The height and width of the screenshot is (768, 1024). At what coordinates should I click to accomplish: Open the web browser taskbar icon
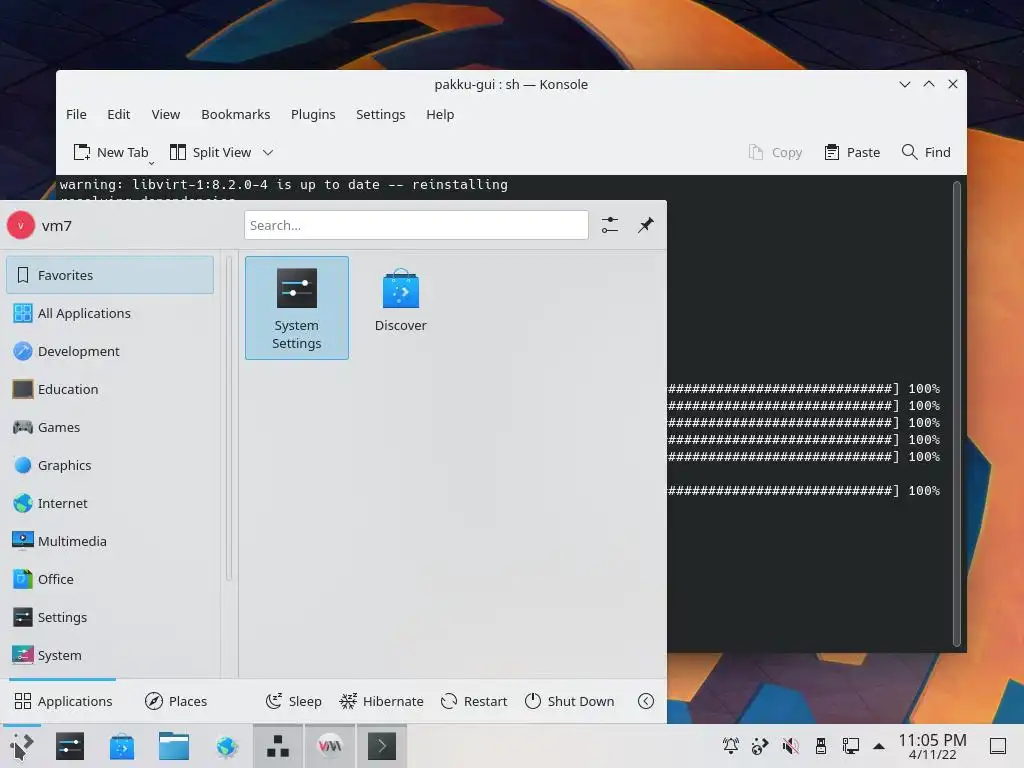[x=227, y=746]
